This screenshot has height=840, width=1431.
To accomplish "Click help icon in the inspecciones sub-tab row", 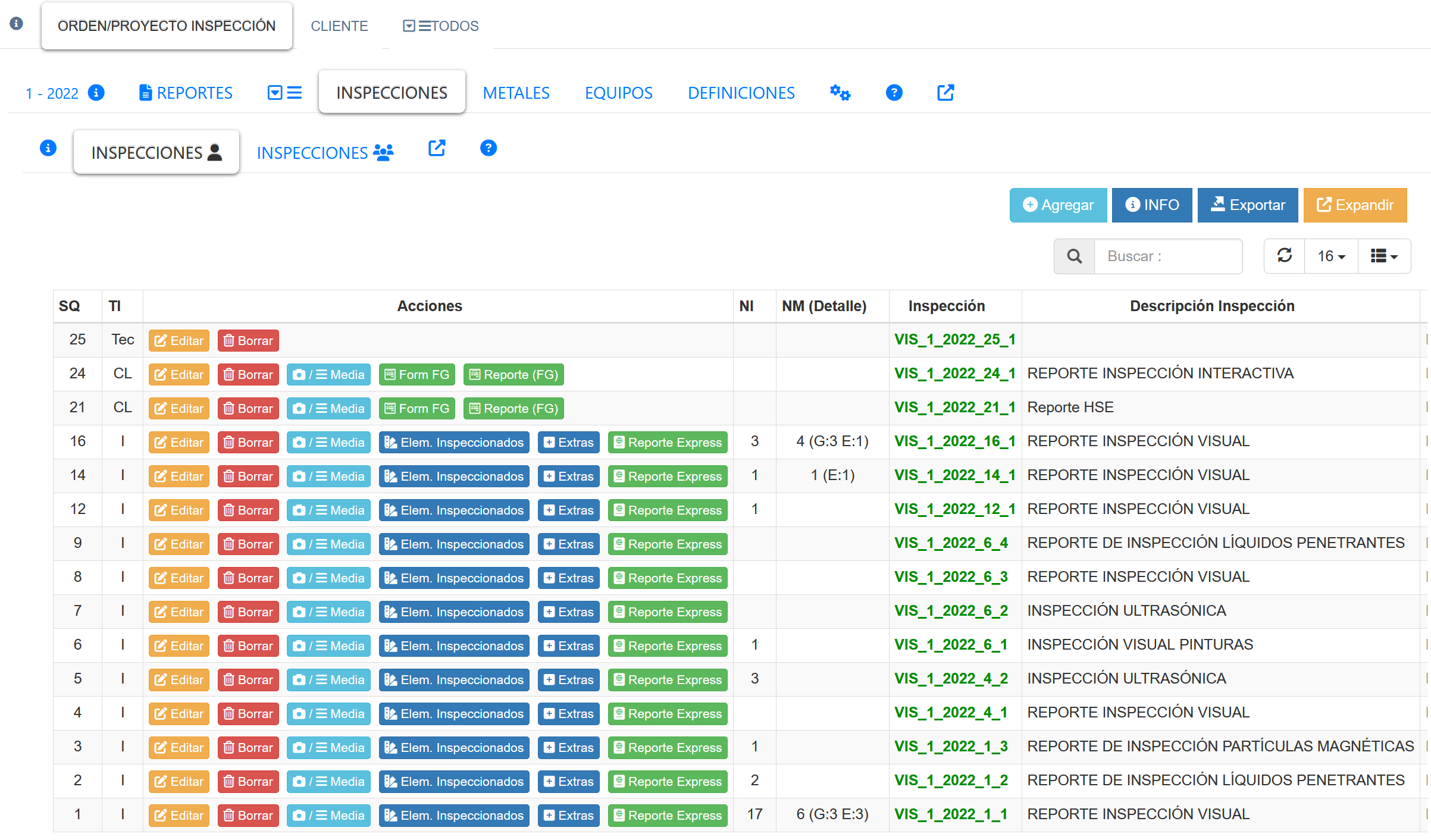I will [x=488, y=148].
